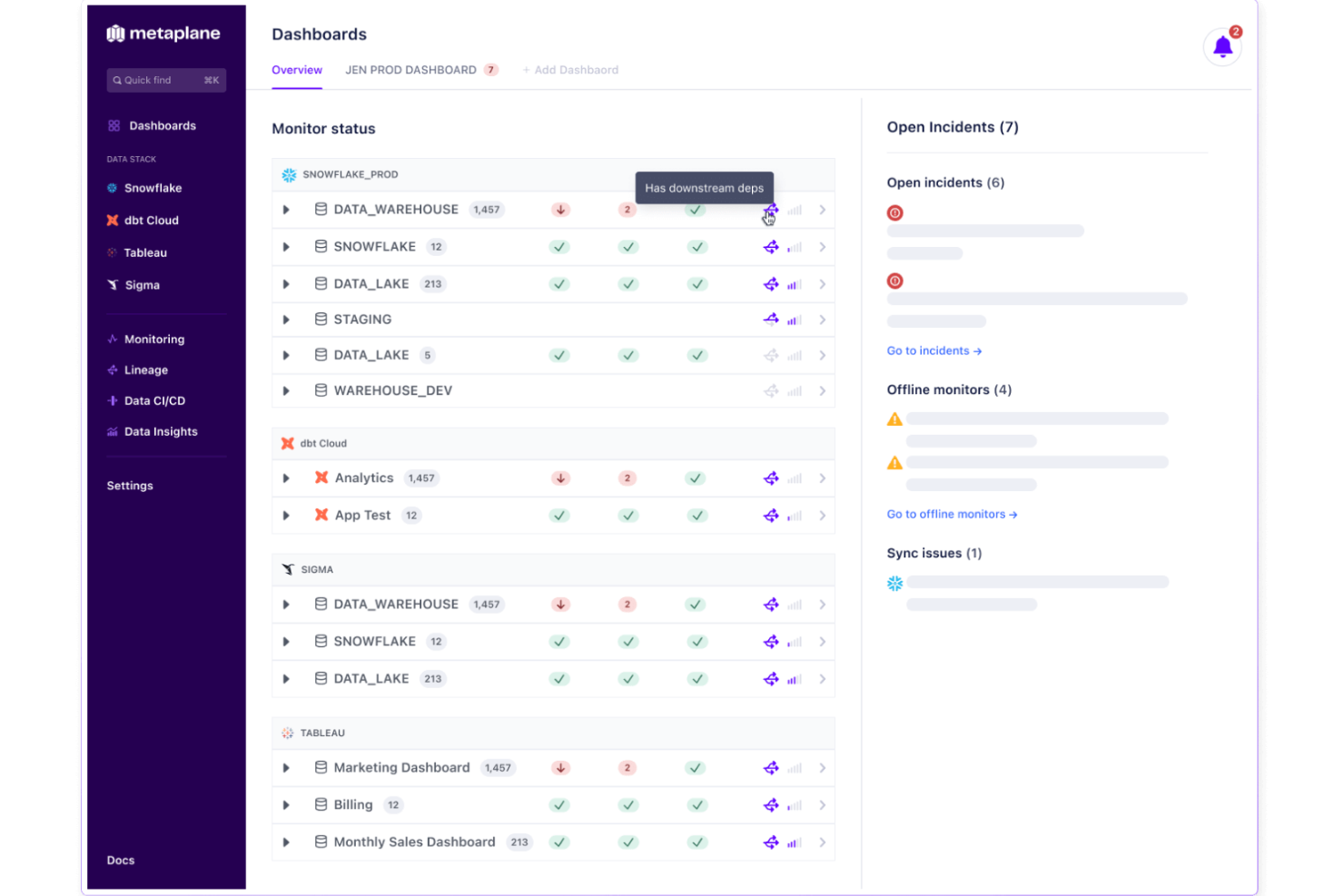Toggle the green status check on the Billing row
This screenshot has width=1344, height=896.
coord(559,804)
